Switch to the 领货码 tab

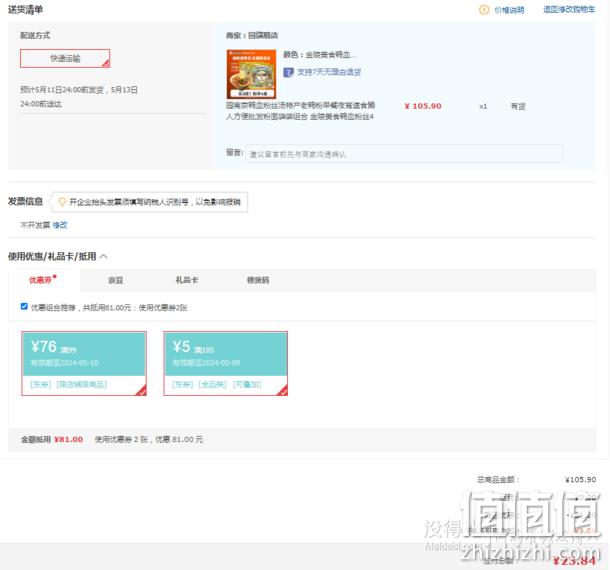click(x=258, y=280)
